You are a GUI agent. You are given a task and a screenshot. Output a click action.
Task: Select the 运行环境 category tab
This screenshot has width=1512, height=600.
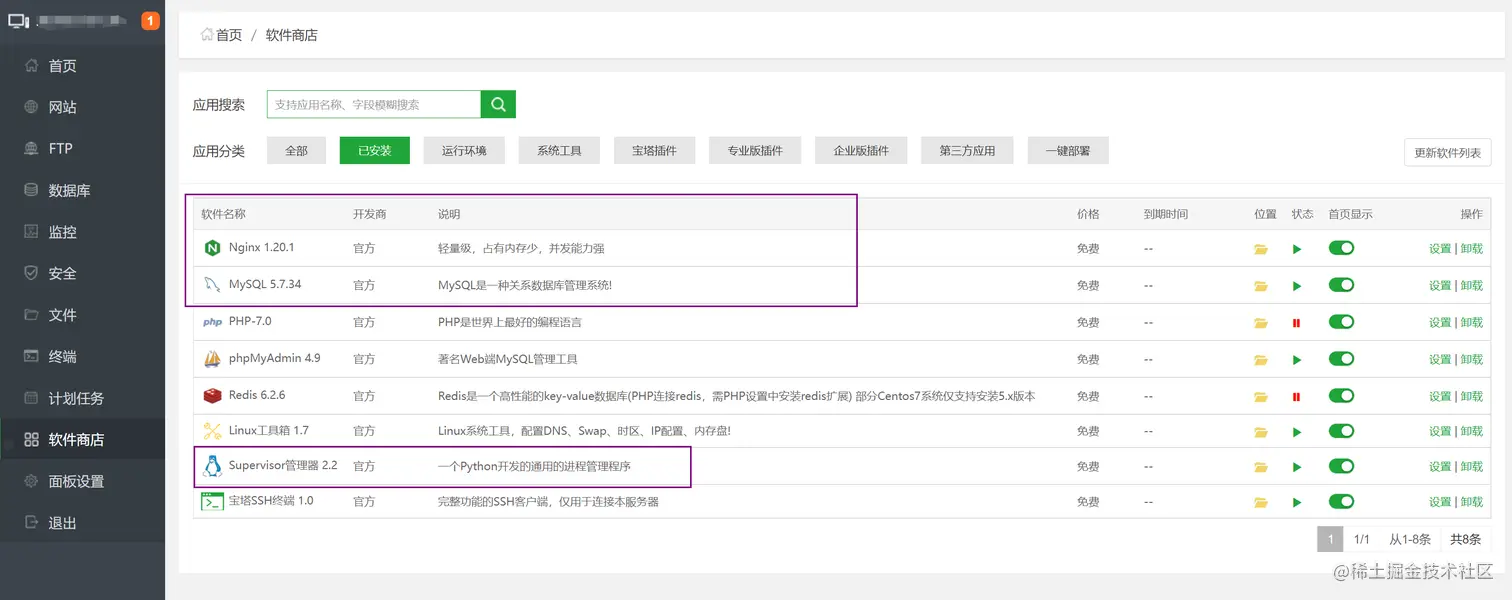coord(464,151)
